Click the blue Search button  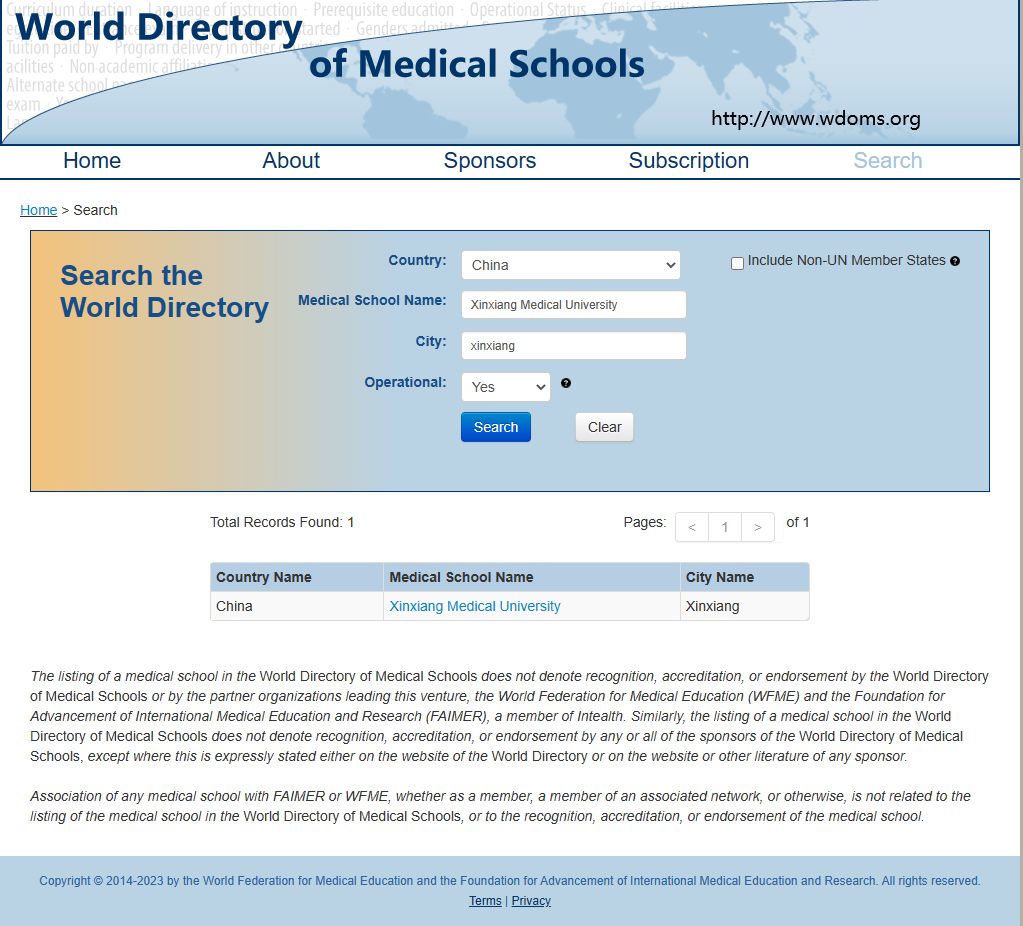496,427
